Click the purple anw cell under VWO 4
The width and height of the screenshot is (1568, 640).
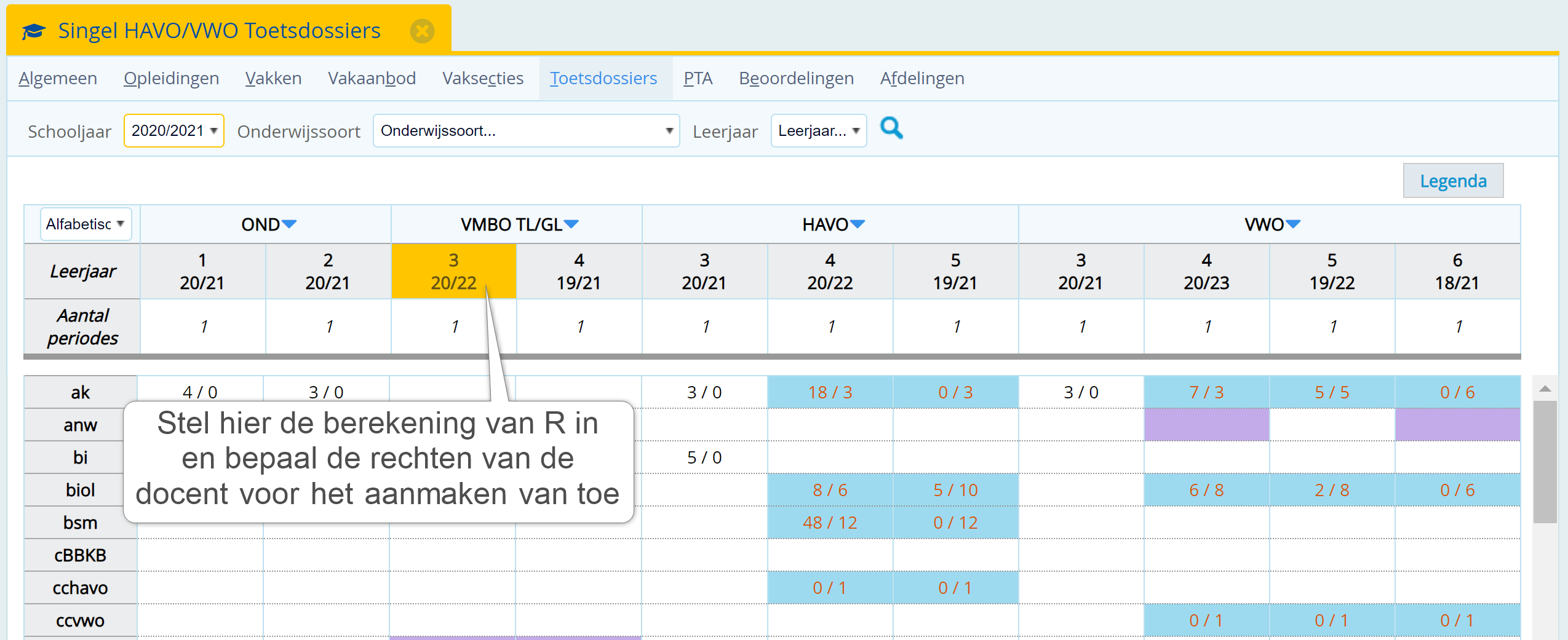click(x=1206, y=425)
